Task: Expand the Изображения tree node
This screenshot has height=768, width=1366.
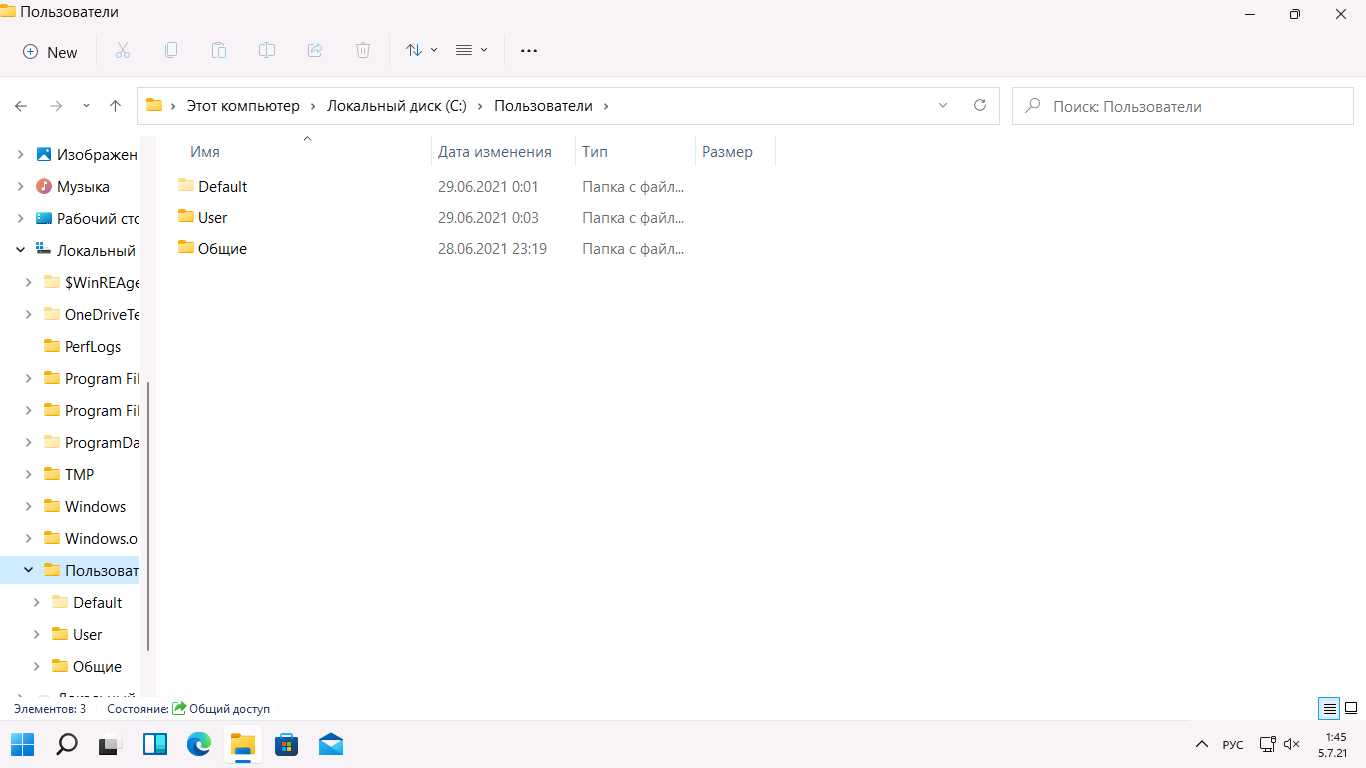Action: [21, 155]
